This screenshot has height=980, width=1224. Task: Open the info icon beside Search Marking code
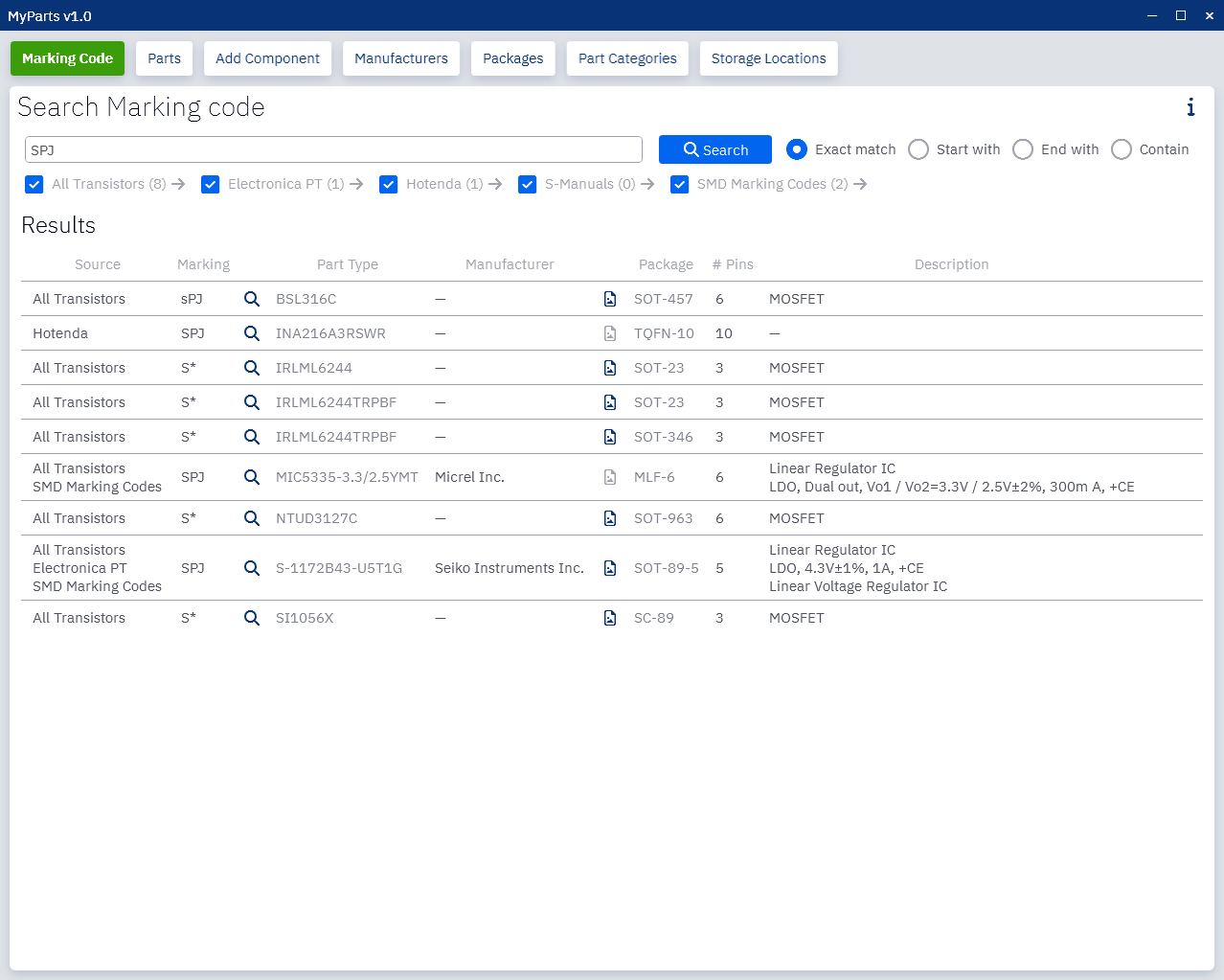coord(1190,107)
